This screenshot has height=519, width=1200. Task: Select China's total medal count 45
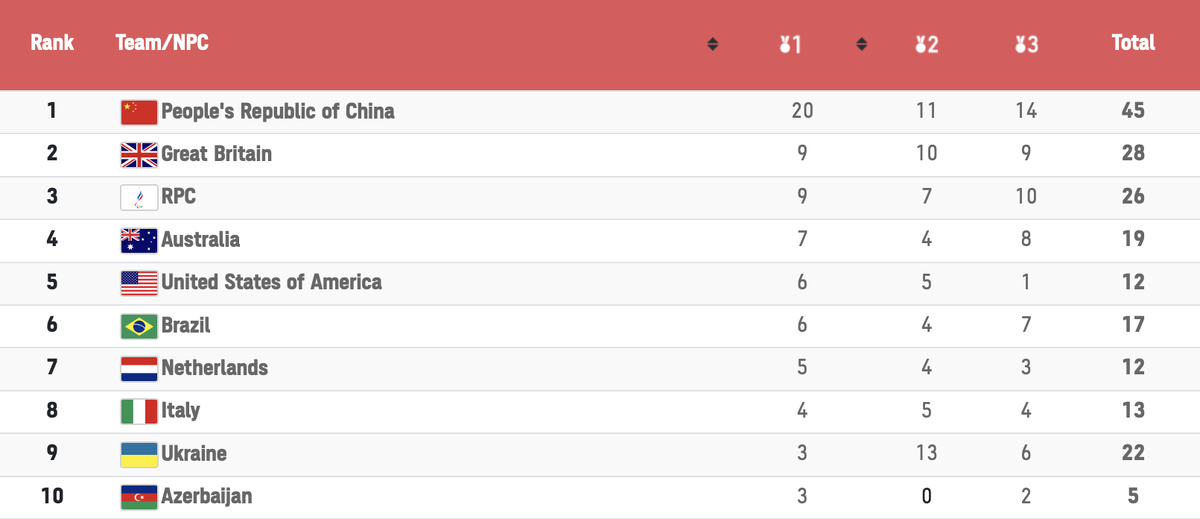1133,111
